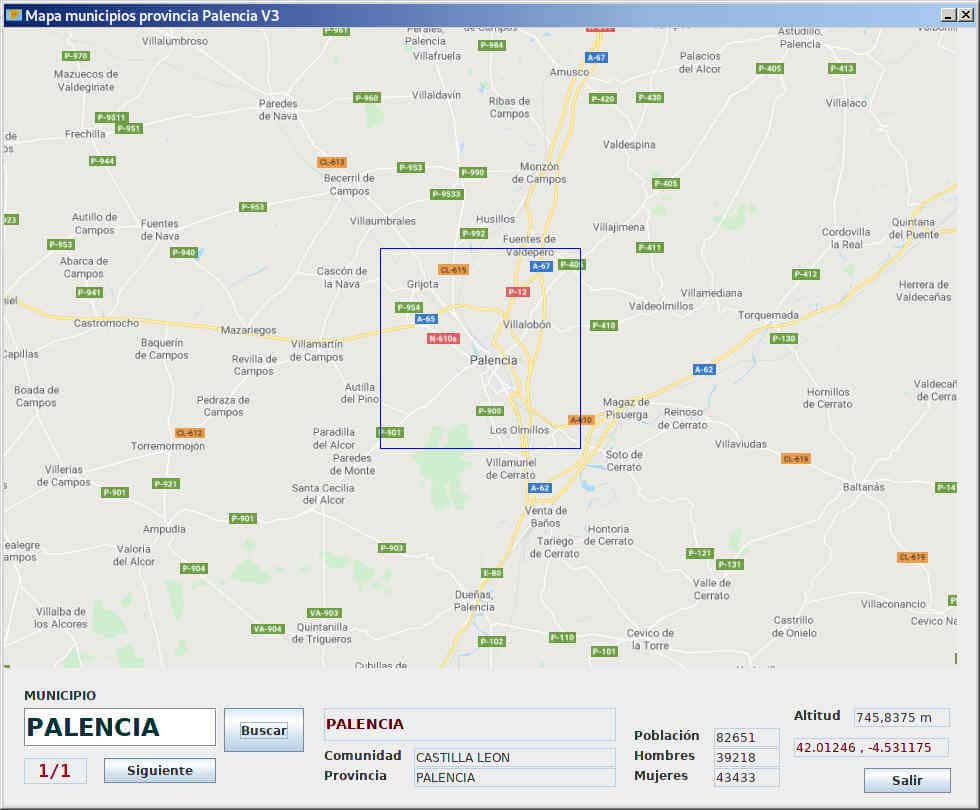Click the E-80 road shield on the map
Viewport: 980px width, 810px height.
(x=492, y=573)
